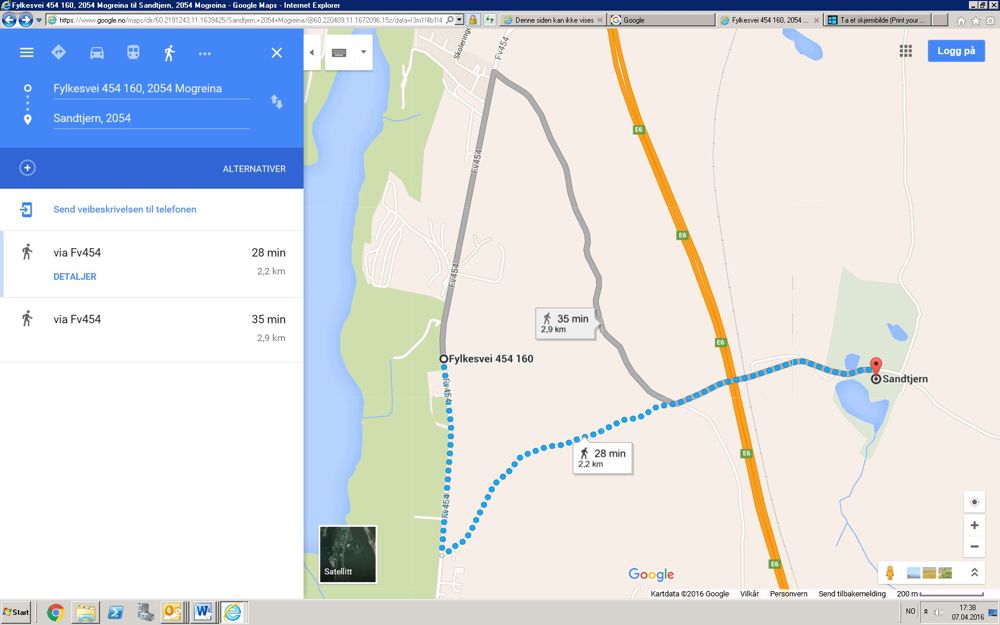This screenshot has width=1000, height=625.
Task: Click the security lock icon in address bar
Action: (x=473, y=20)
